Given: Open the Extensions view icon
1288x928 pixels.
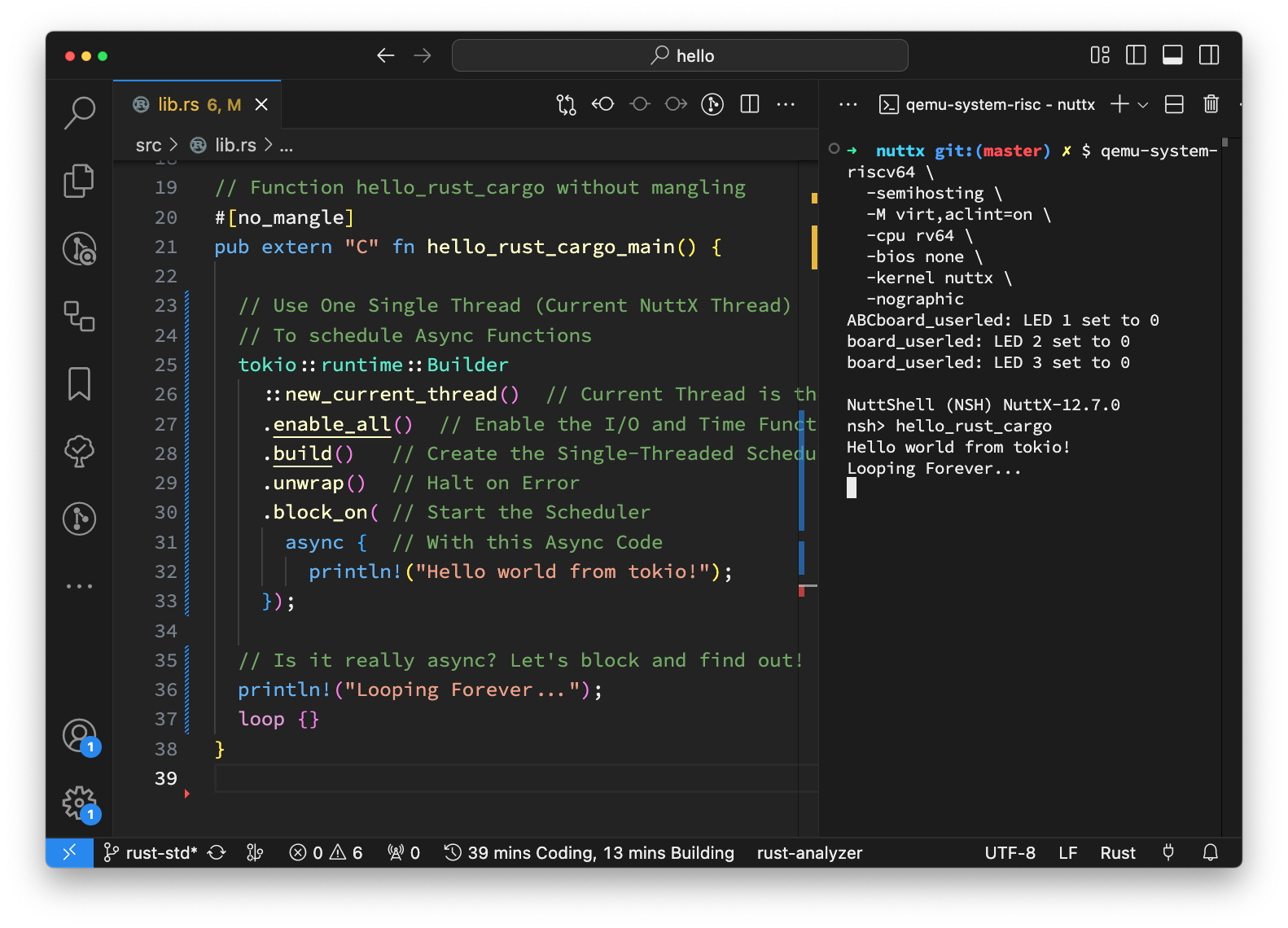Looking at the screenshot, I should pos(79,316).
